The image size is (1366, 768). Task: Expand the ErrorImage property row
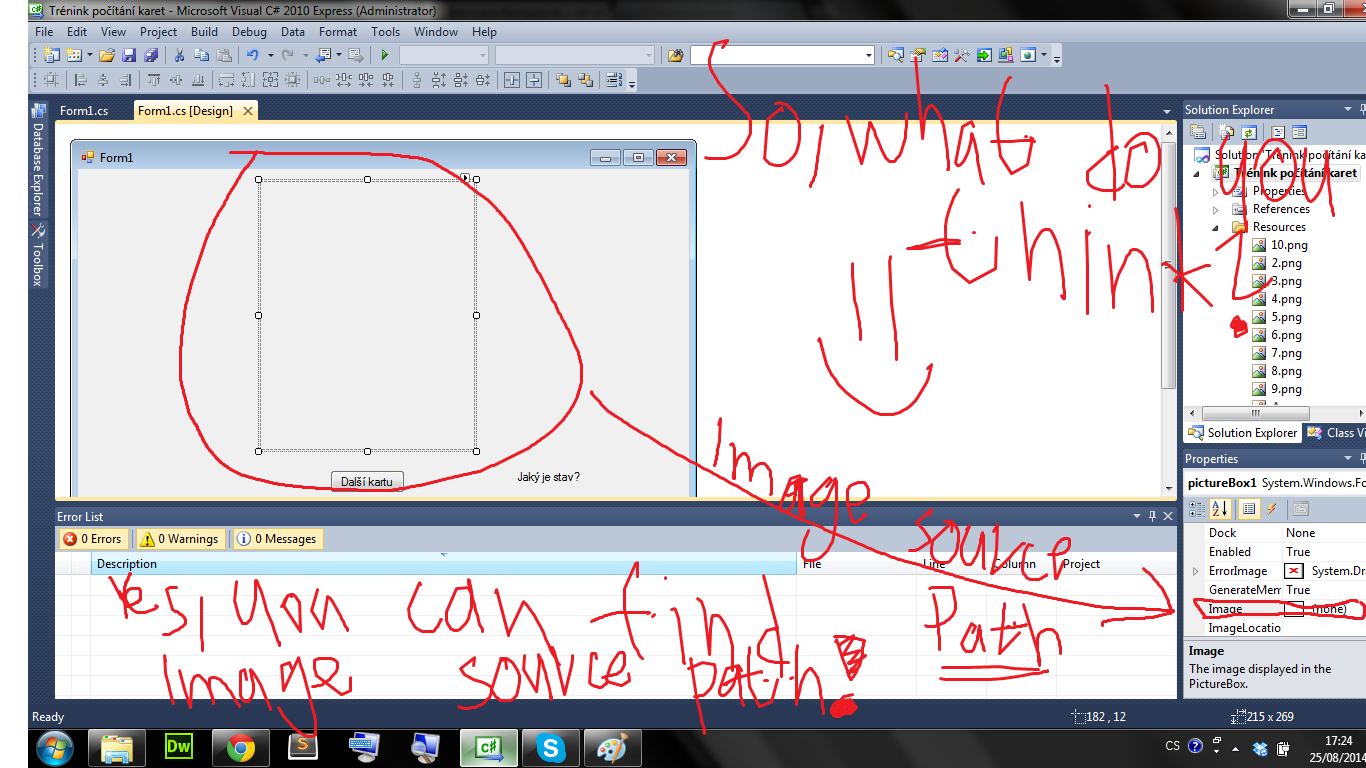[1196, 571]
